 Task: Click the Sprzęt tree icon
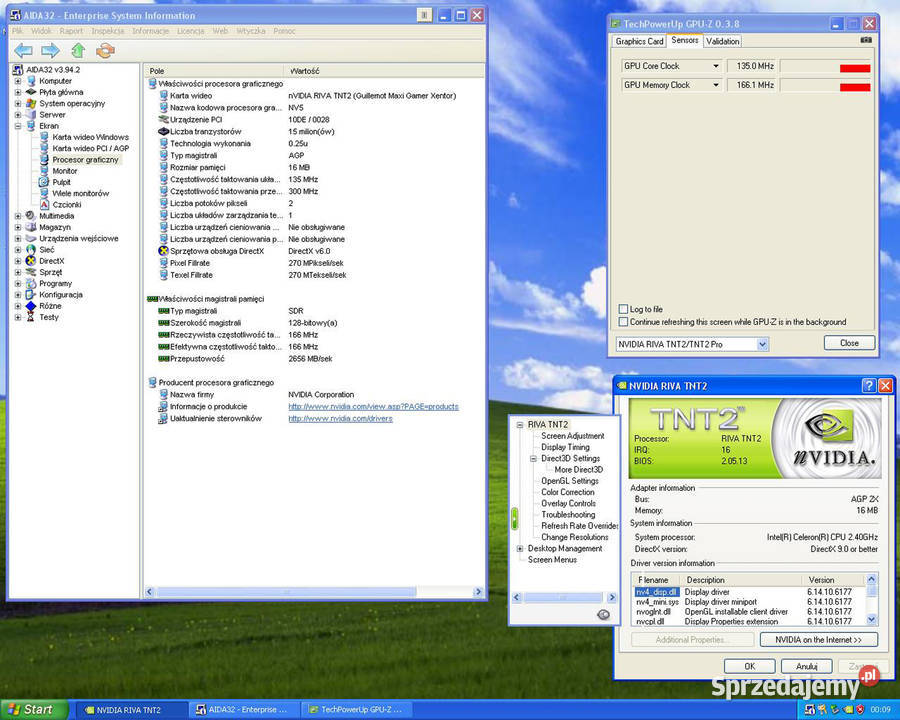31,272
